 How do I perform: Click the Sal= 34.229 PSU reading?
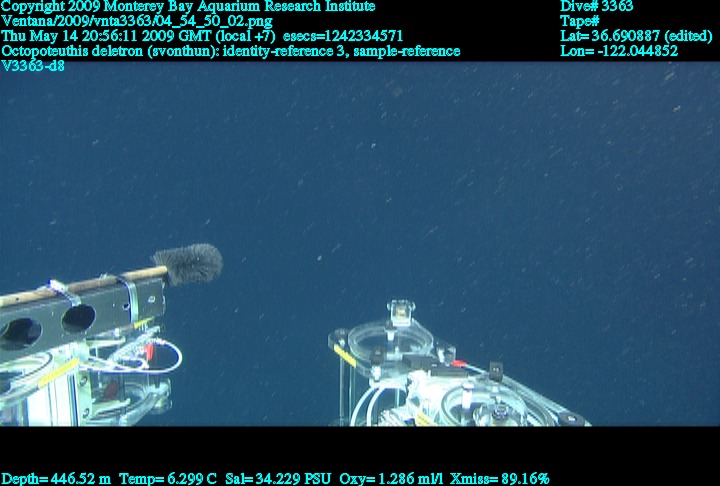(x=277, y=479)
